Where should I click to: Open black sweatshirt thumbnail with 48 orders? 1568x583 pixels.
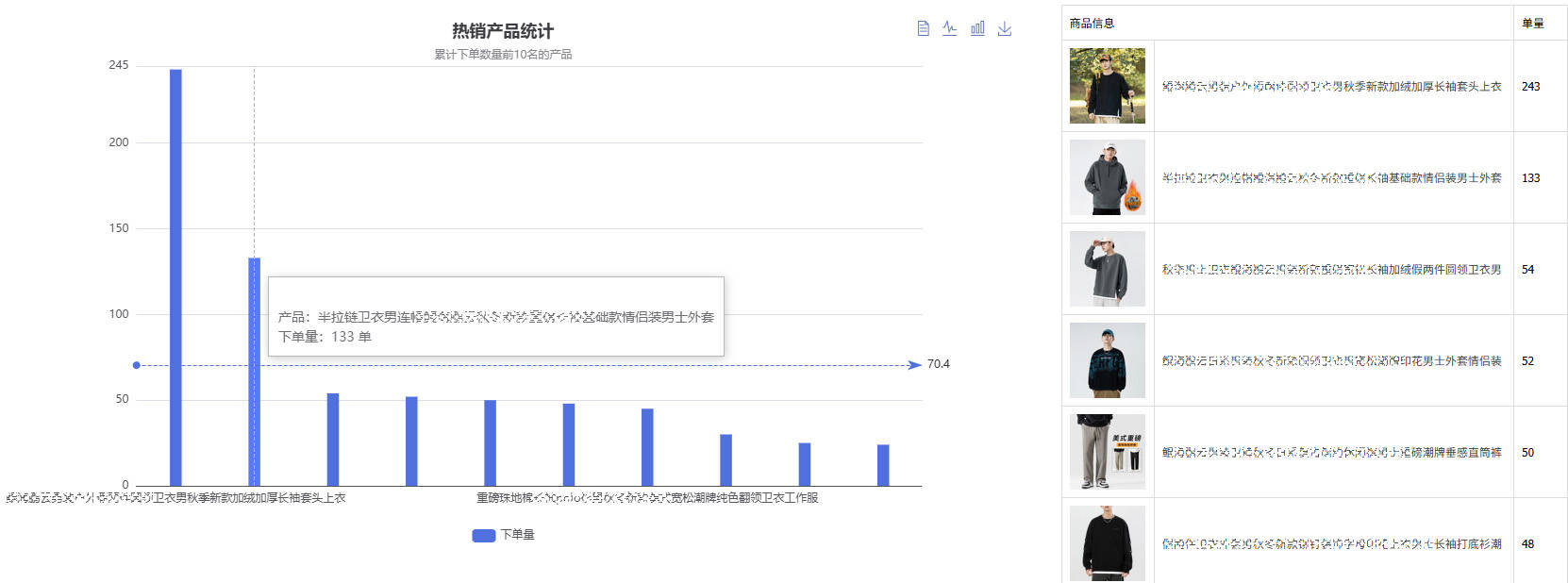point(1107,543)
